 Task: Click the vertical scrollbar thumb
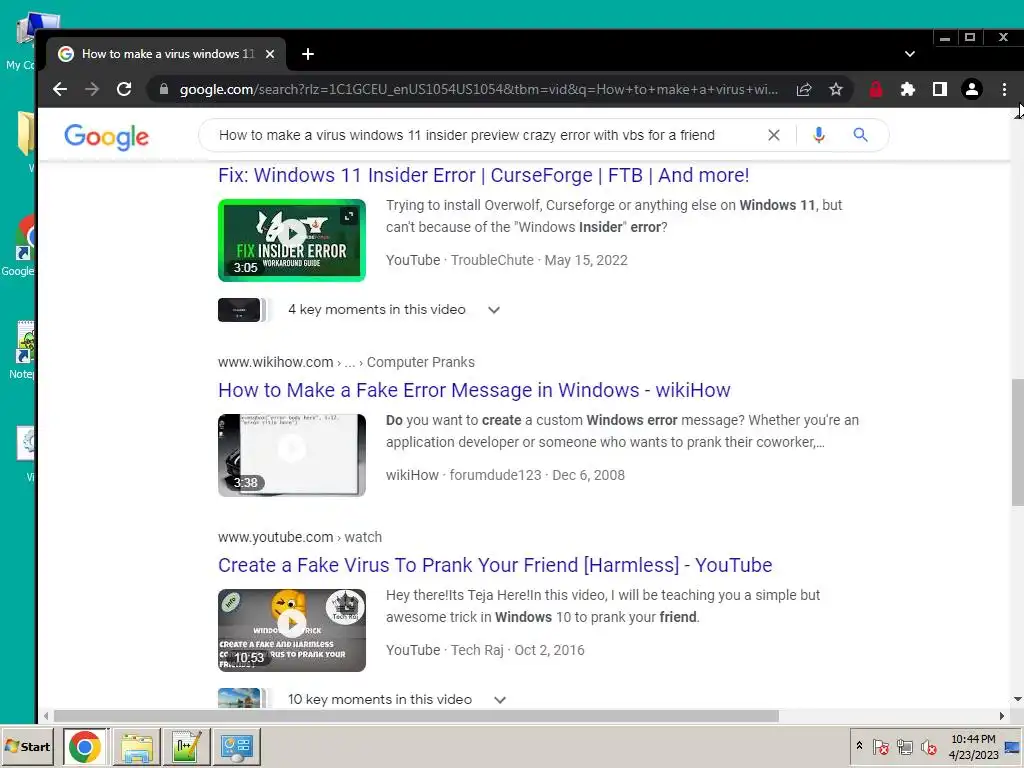[x=1017, y=441]
